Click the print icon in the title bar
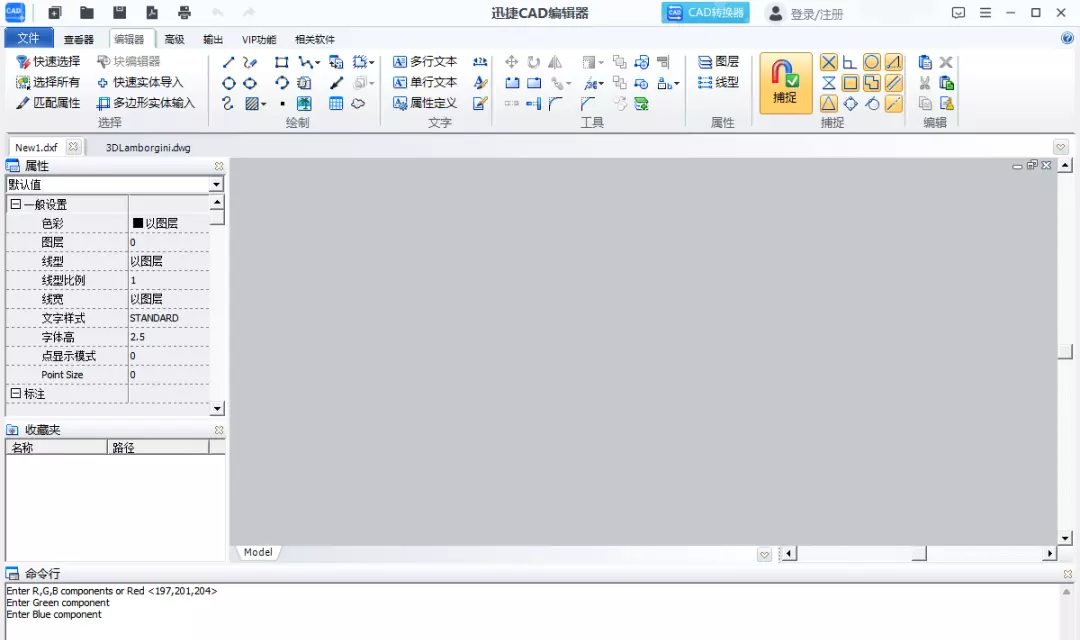Screen dimensions: 1080x640 click(x=184, y=13)
